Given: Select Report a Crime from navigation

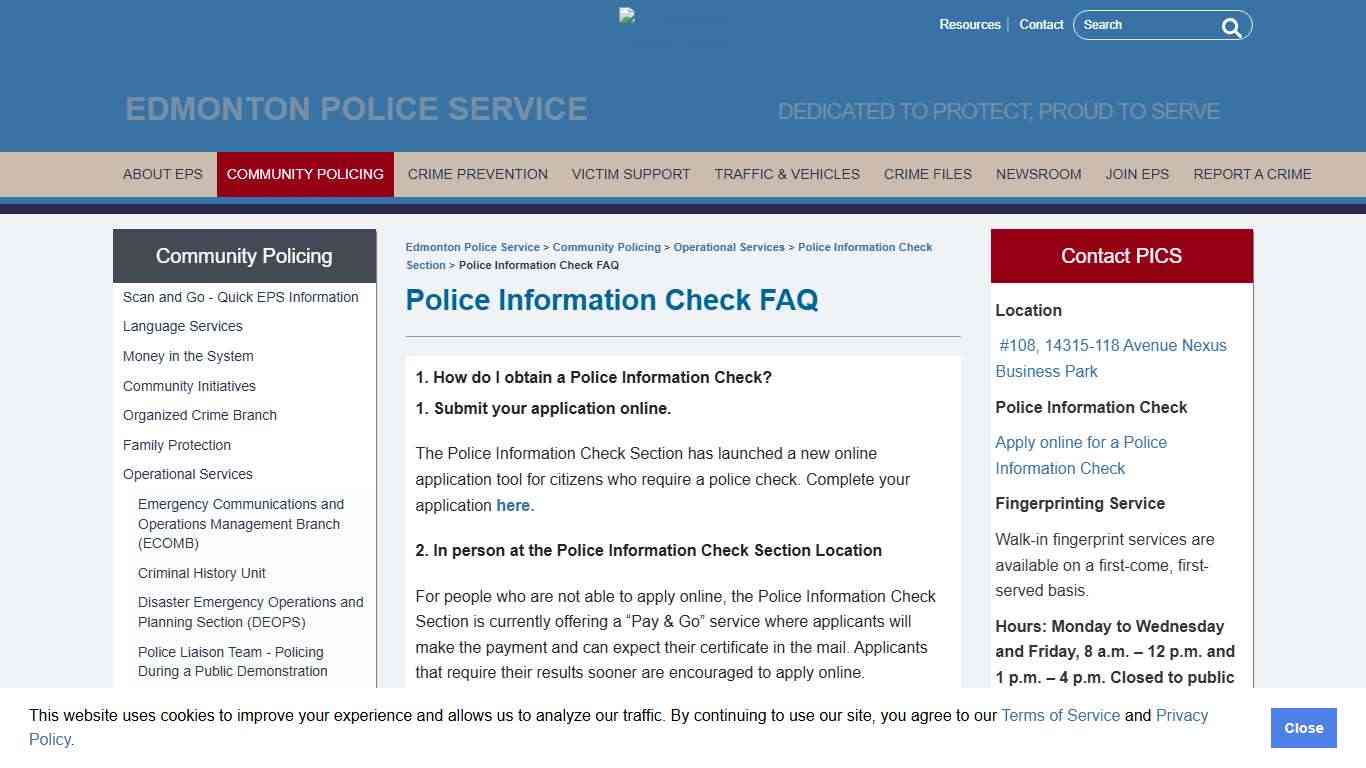Looking at the screenshot, I should click(x=1252, y=174).
